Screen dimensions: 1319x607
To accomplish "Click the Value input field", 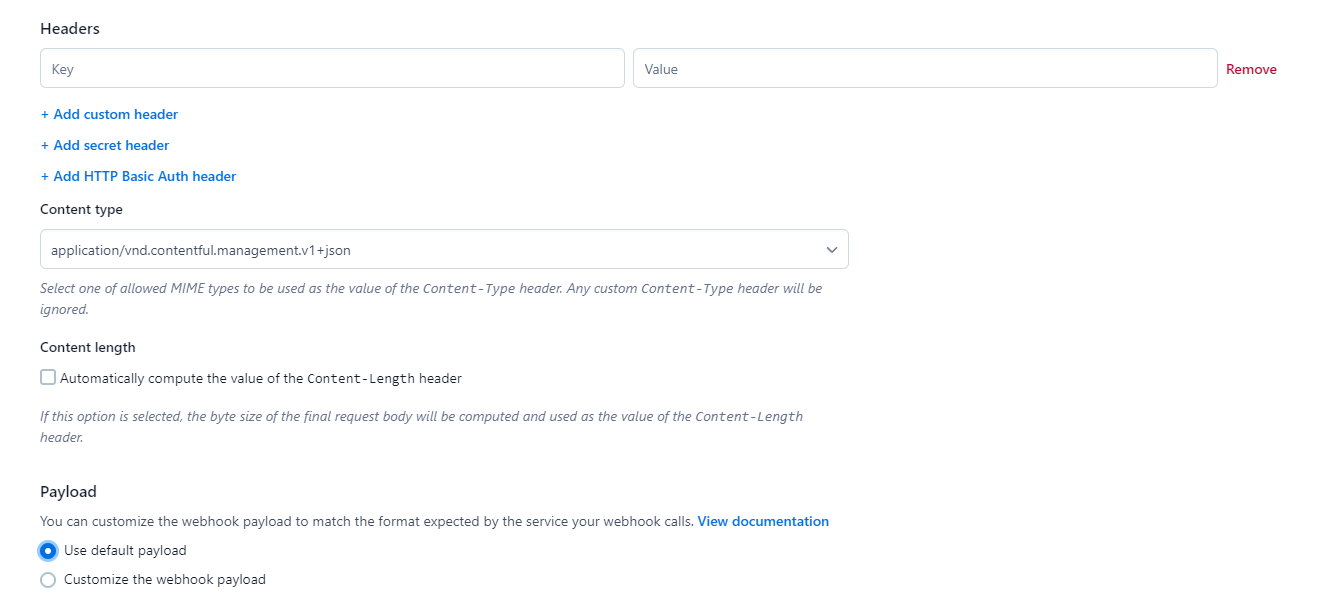I will [x=925, y=68].
